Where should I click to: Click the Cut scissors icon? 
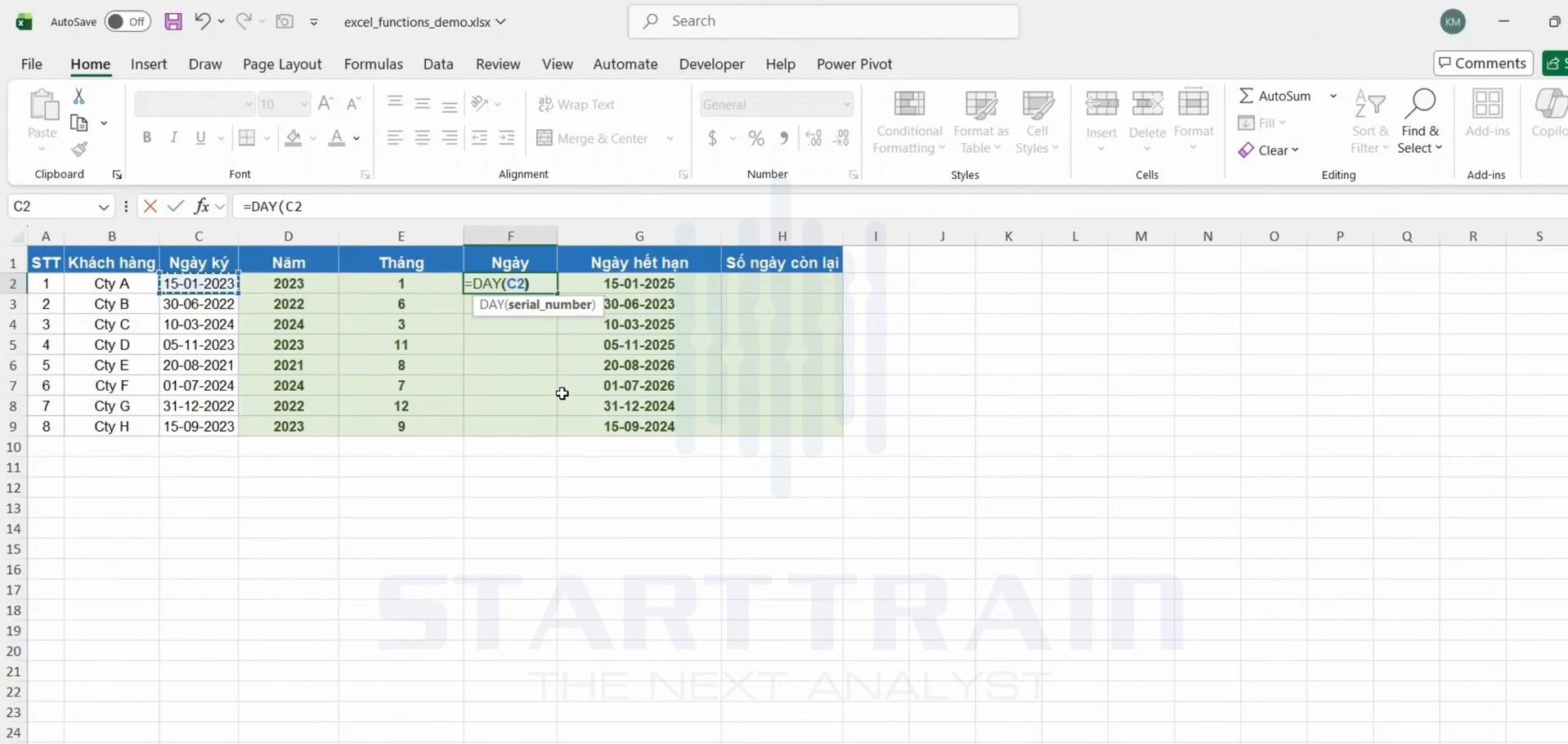(79, 96)
